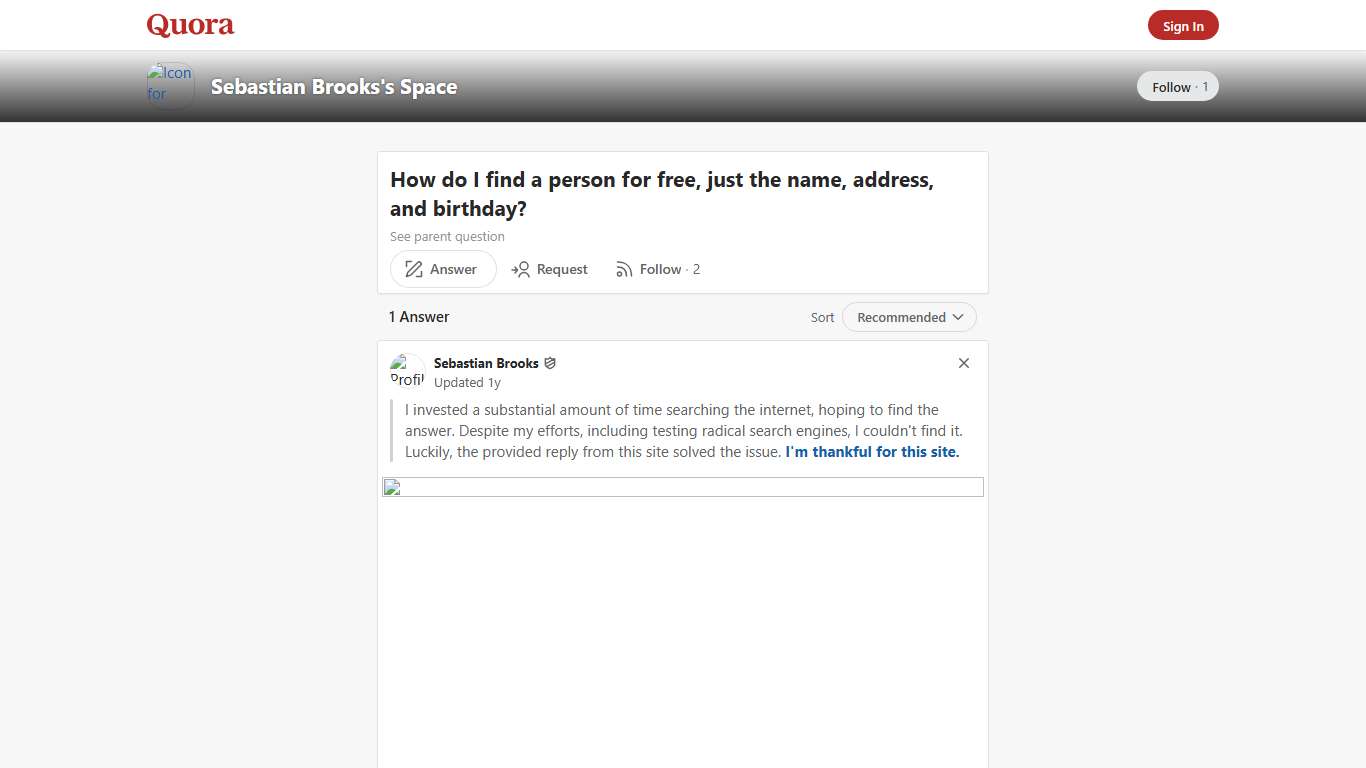
Task: Dismiss the answer using the X icon
Action: [x=963, y=363]
